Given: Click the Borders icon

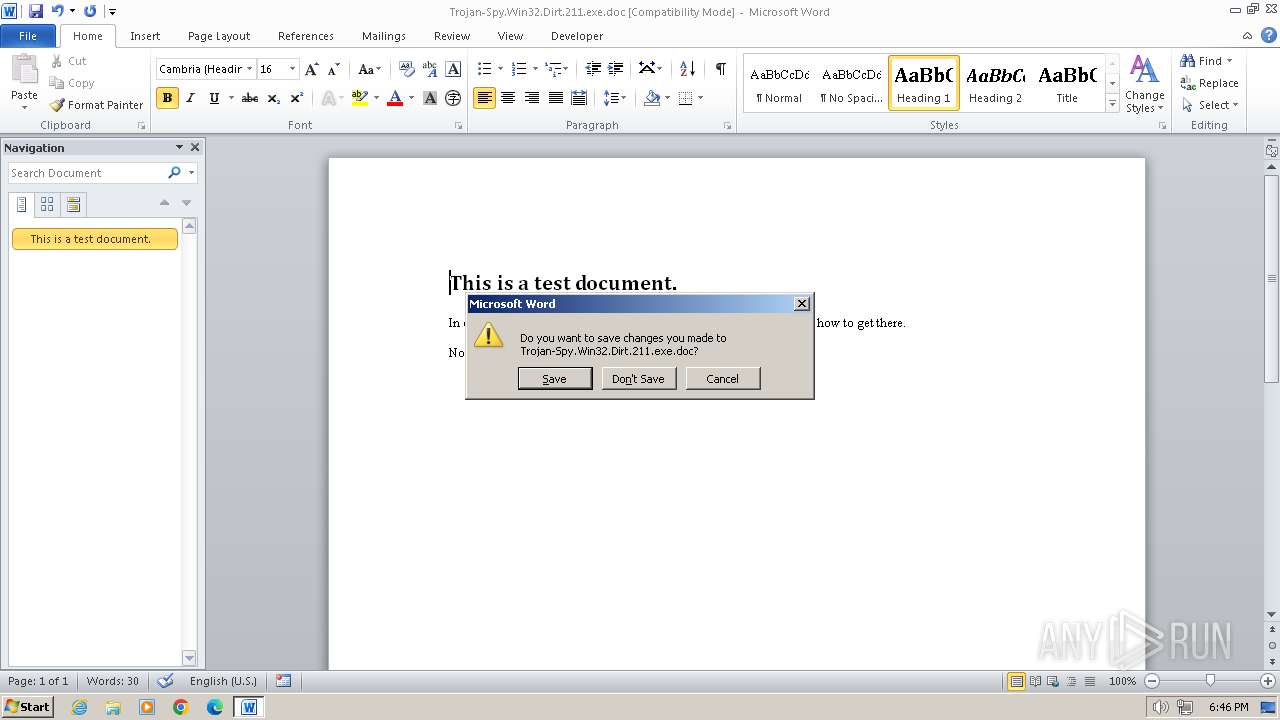Looking at the screenshot, I should (x=685, y=98).
